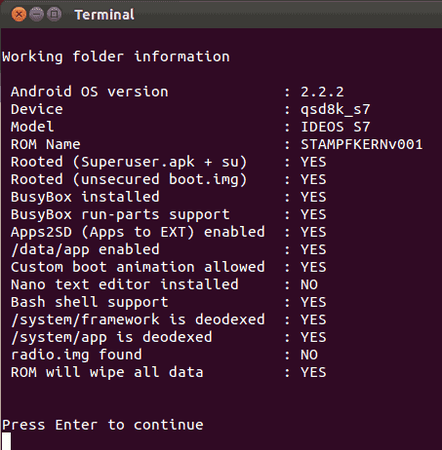Screen dimensions: 442x450
Task: Click the 'Device' label
Action: pos(37,109)
